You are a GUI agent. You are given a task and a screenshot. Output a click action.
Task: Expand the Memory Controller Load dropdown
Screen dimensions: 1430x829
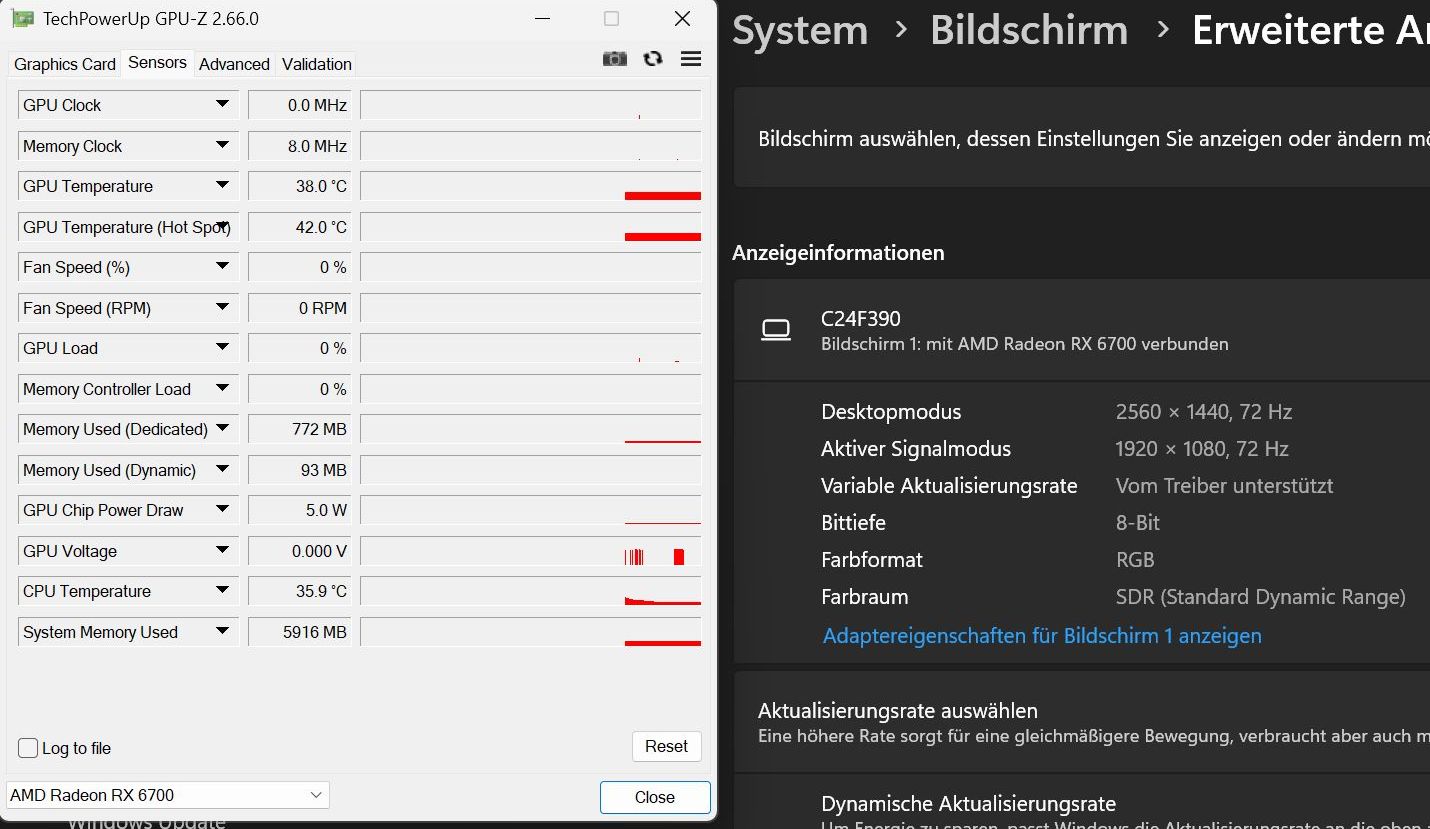(x=222, y=389)
